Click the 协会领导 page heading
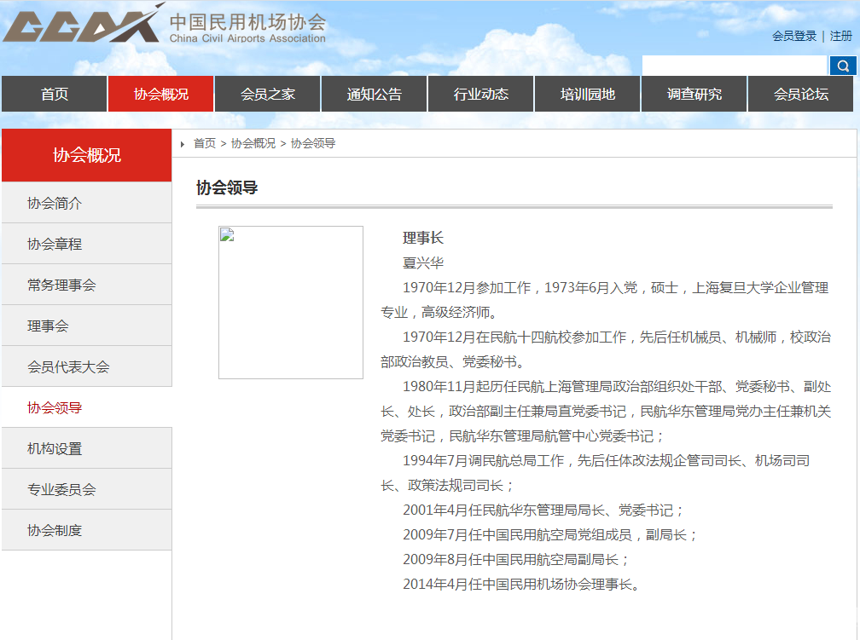The width and height of the screenshot is (860, 640). tap(227, 188)
